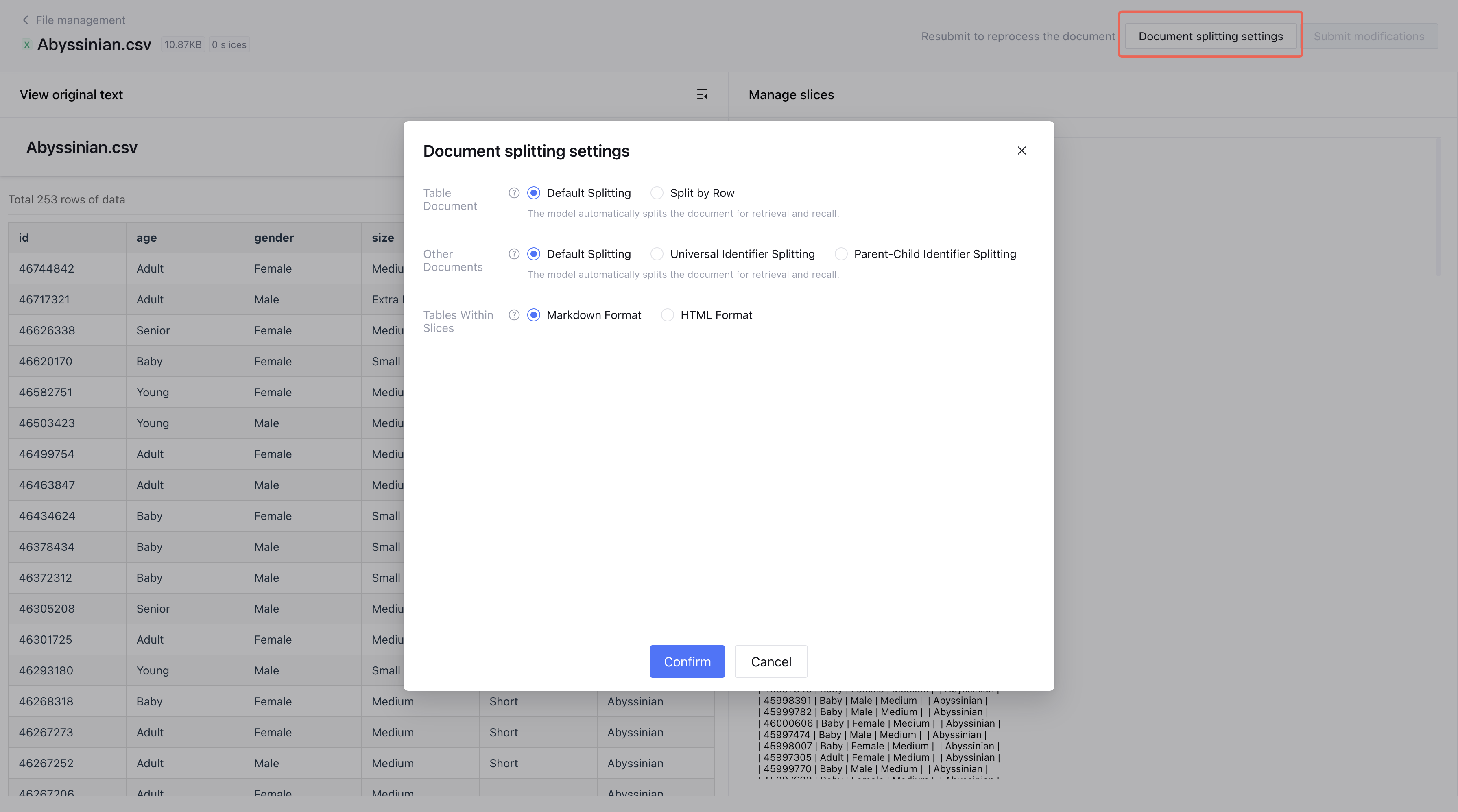
Task: Click the green CSV file icon by Abyssinian.csv
Action: [26, 44]
